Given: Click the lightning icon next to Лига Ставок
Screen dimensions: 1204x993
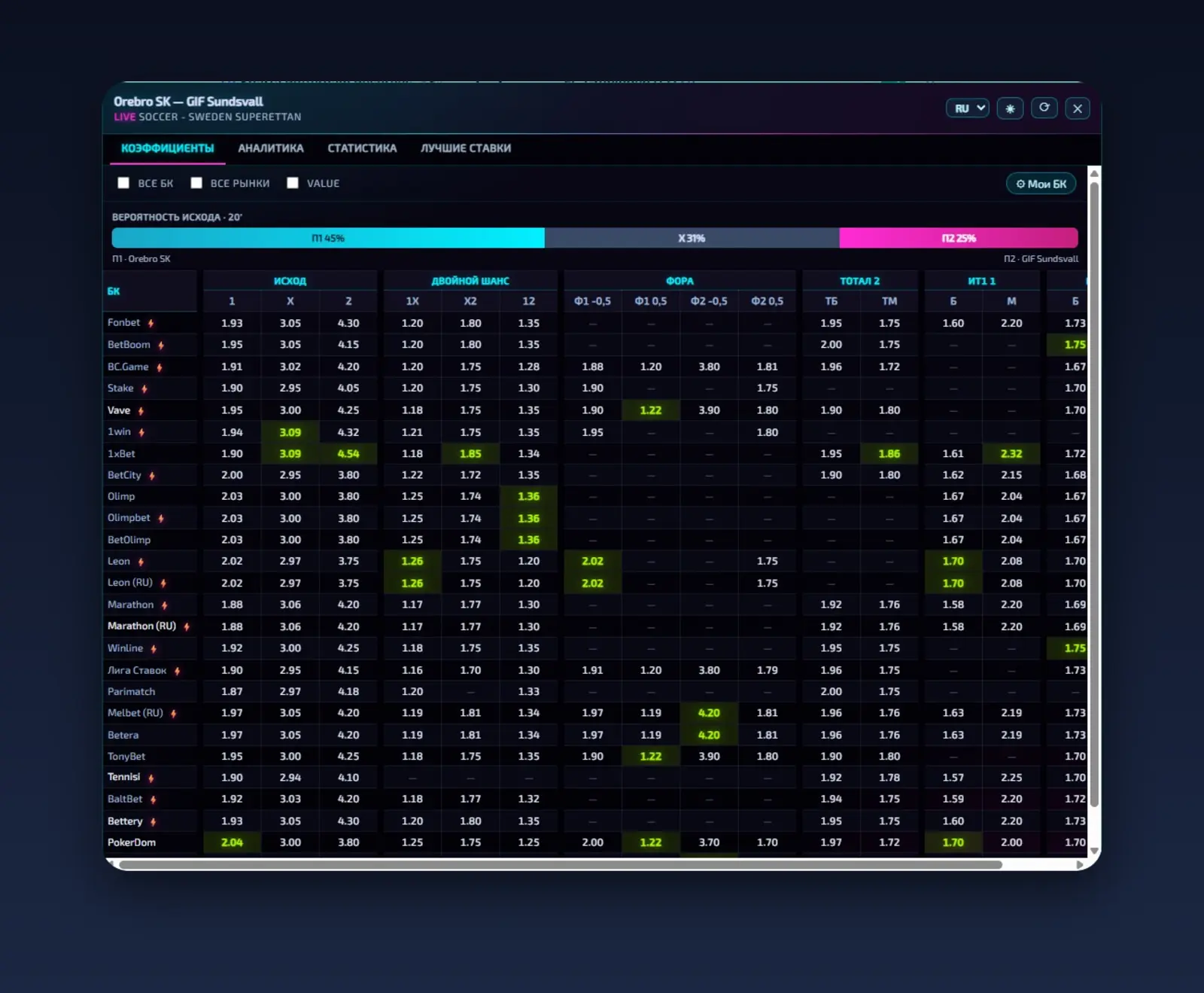Looking at the screenshot, I should [178, 671].
